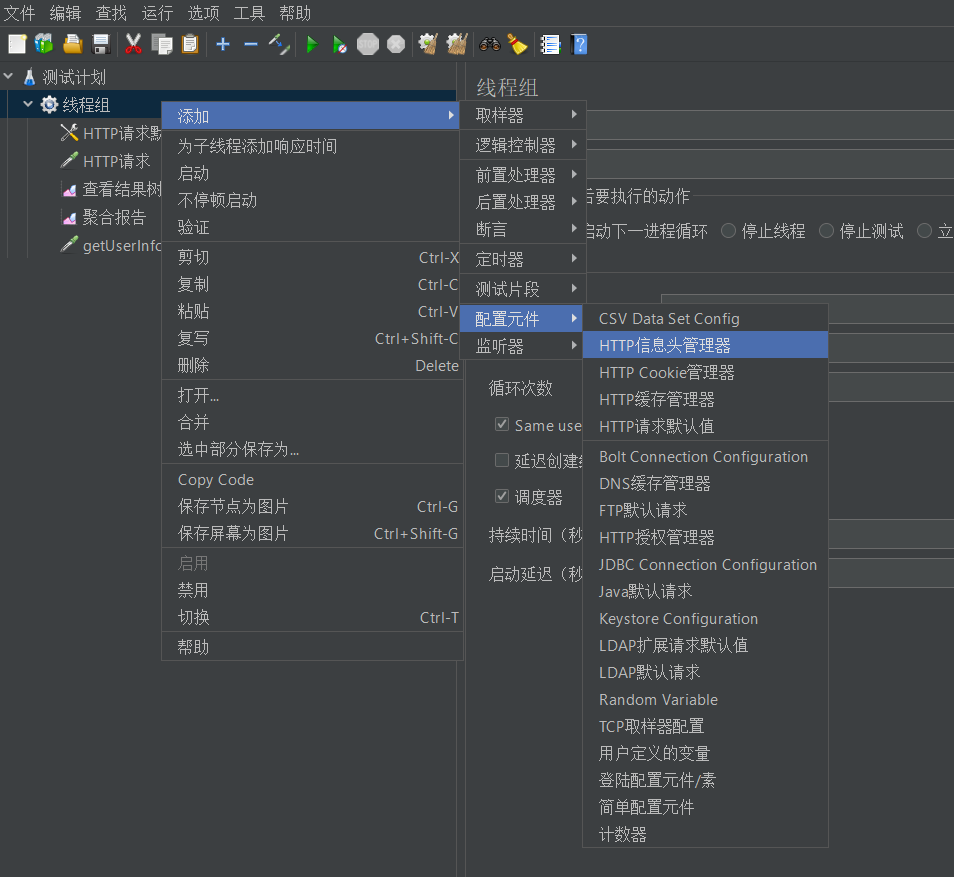Click the Function Helper list icon
Image resolution: width=954 pixels, height=877 pixels.
point(550,44)
